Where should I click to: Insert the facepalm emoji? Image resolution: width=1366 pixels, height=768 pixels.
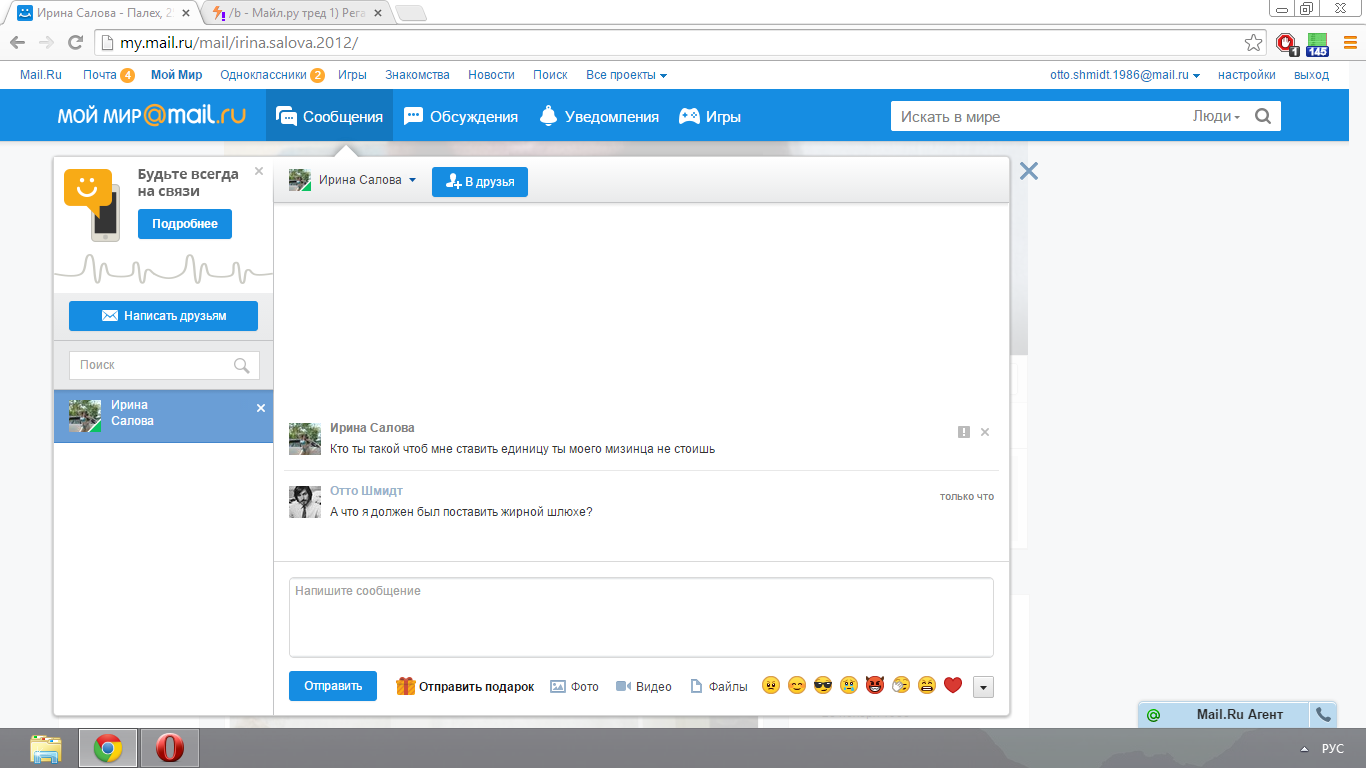(x=901, y=686)
